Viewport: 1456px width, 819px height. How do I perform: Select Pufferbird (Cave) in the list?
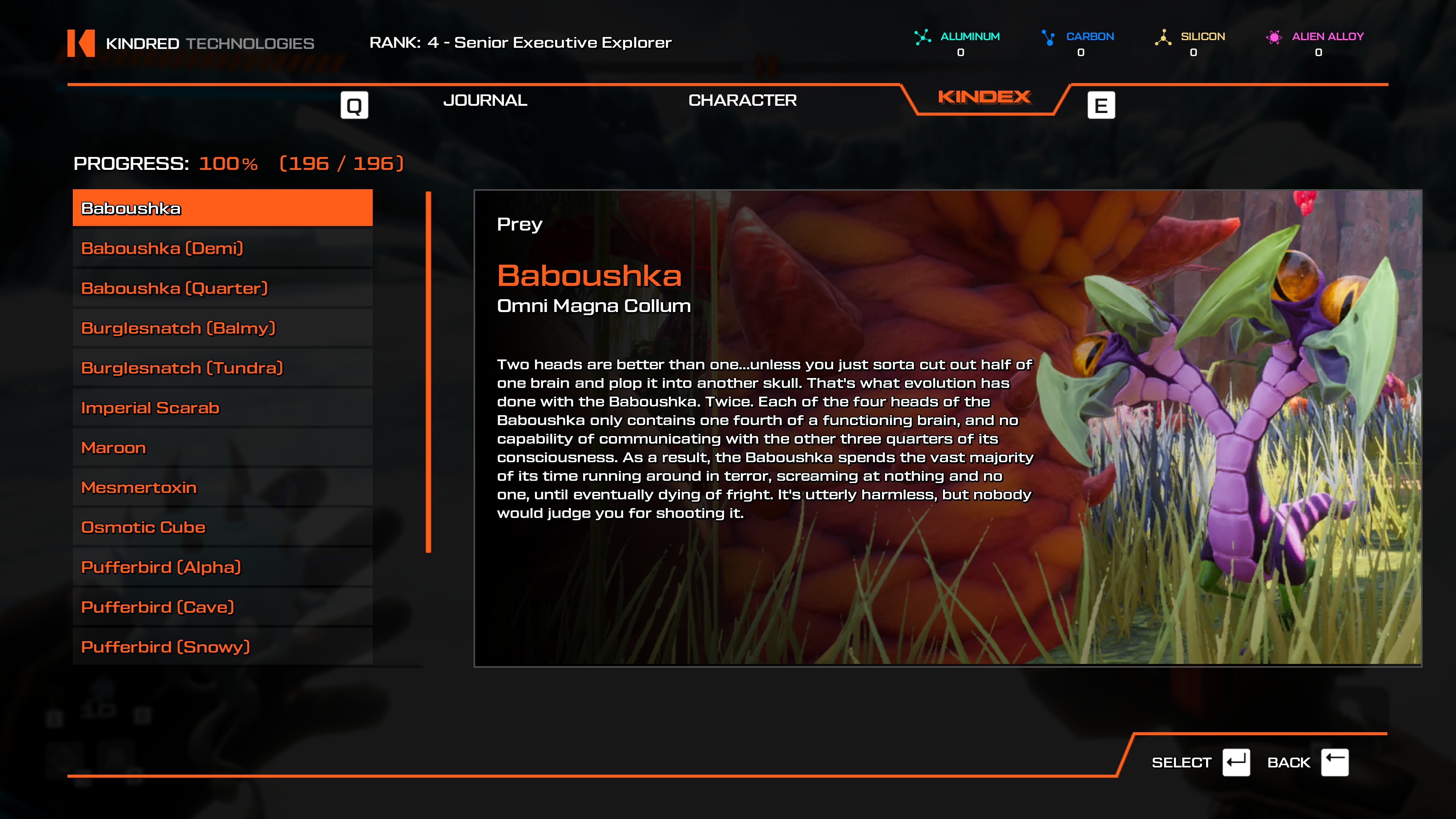click(222, 607)
